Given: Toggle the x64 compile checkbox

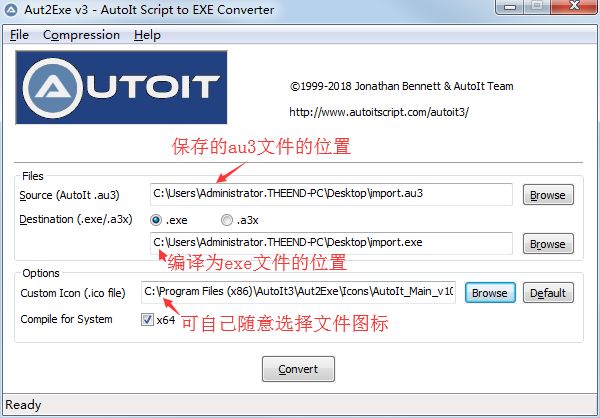Looking at the screenshot, I should [x=147, y=319].
